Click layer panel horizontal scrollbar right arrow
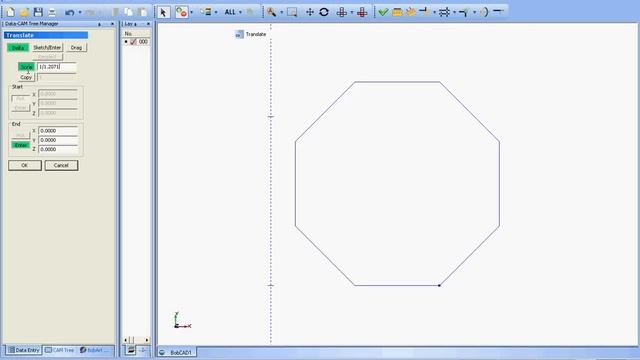This screenshot has height=360, width=640. click(147, 340)
